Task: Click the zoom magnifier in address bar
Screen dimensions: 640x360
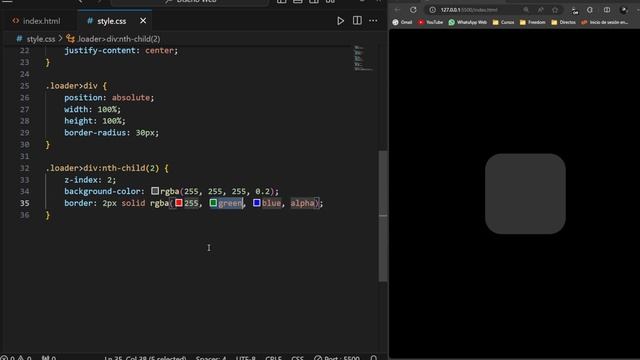Action: click(526, 10)
